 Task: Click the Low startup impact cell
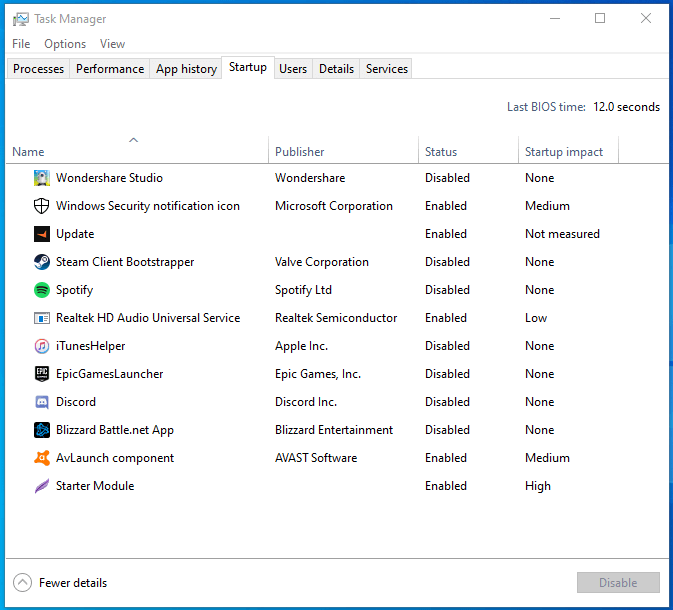(536, 318)
